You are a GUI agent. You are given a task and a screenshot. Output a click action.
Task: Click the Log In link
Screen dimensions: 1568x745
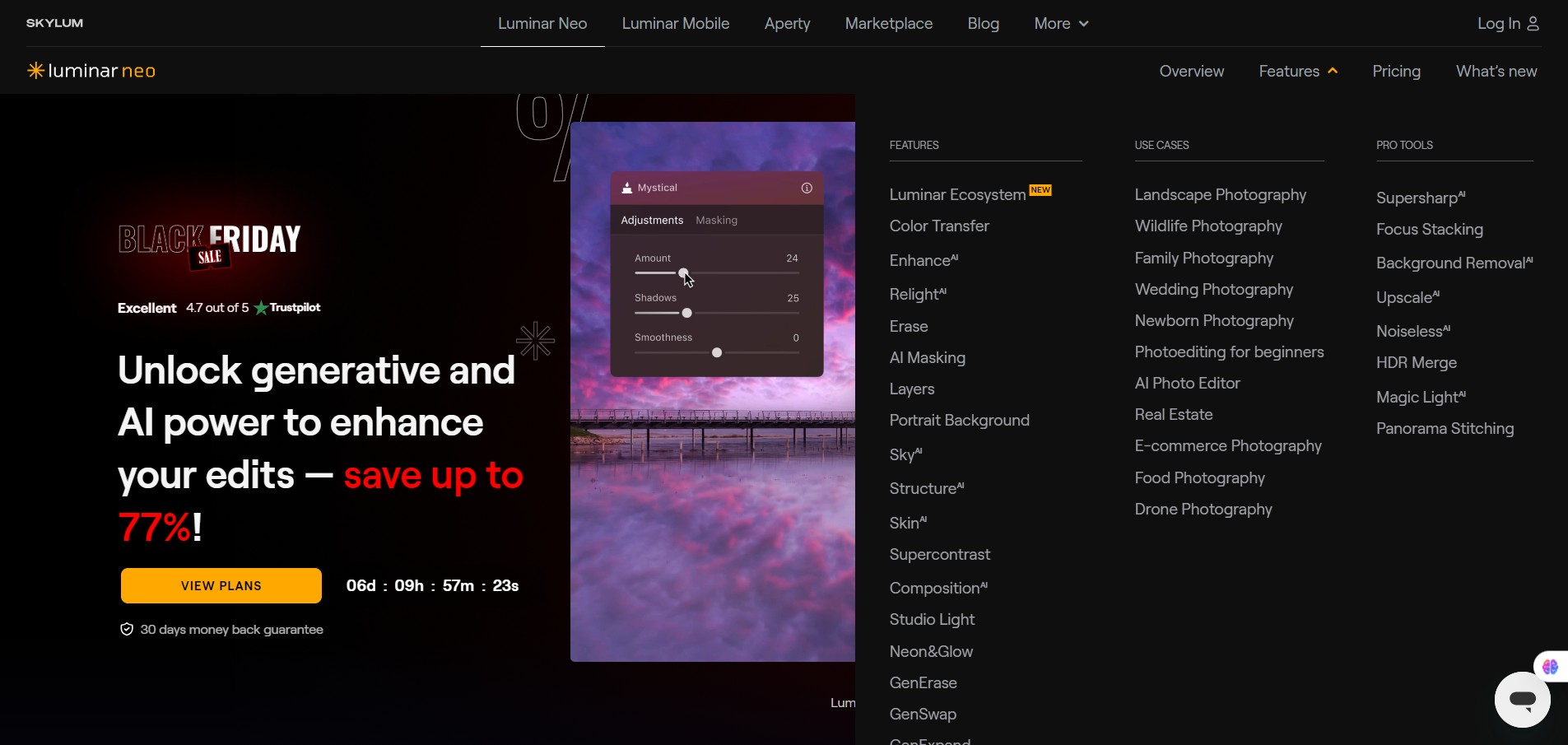coord(1499,24)
